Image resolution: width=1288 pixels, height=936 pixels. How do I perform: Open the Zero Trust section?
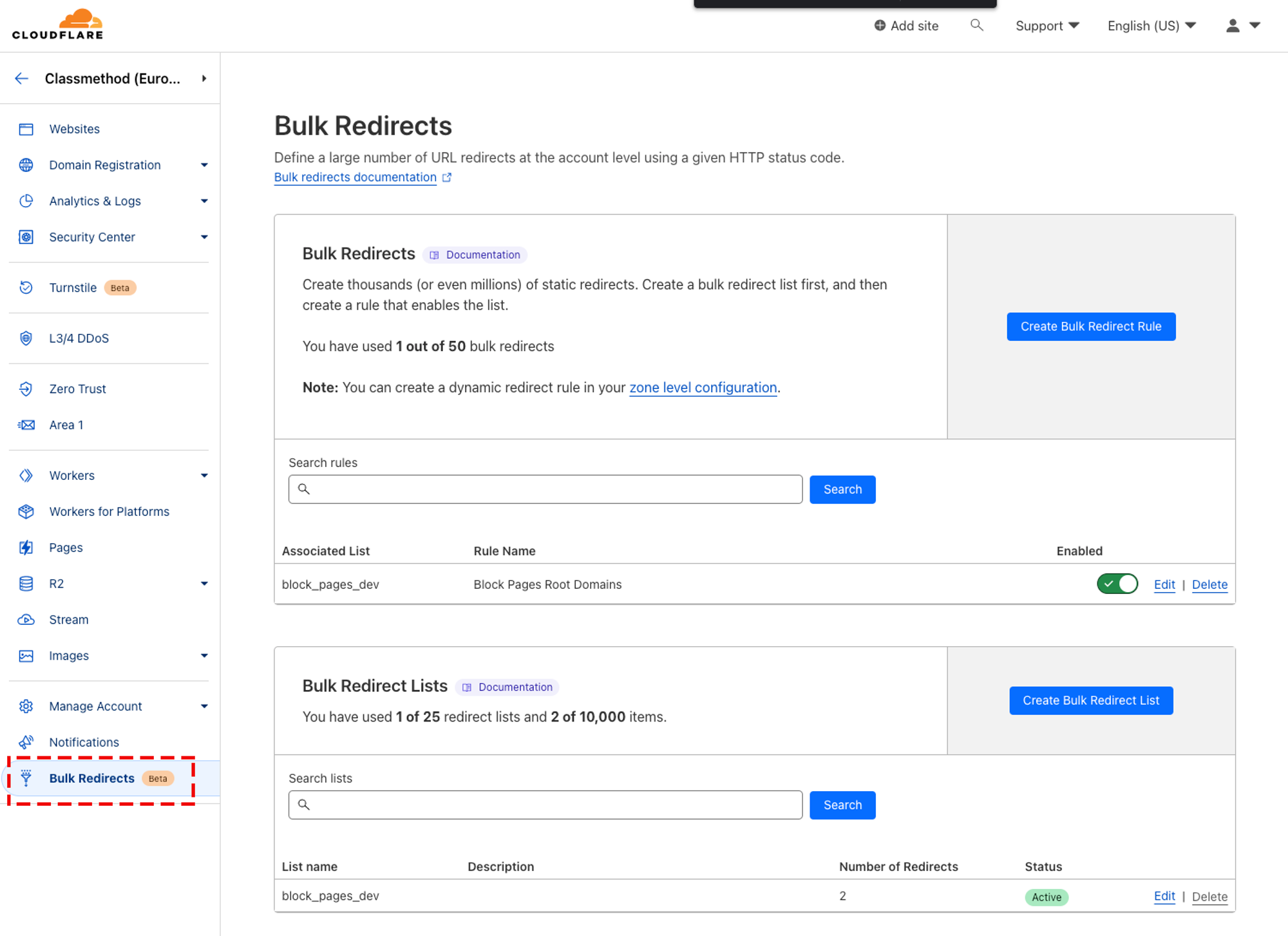[x=77, y=388]
